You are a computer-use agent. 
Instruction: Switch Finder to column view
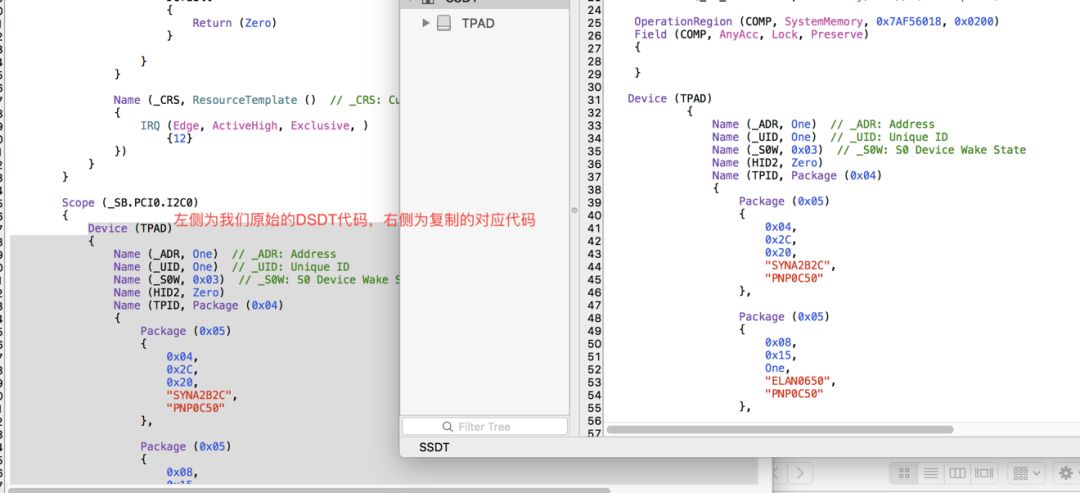click(x=957, y=472)
